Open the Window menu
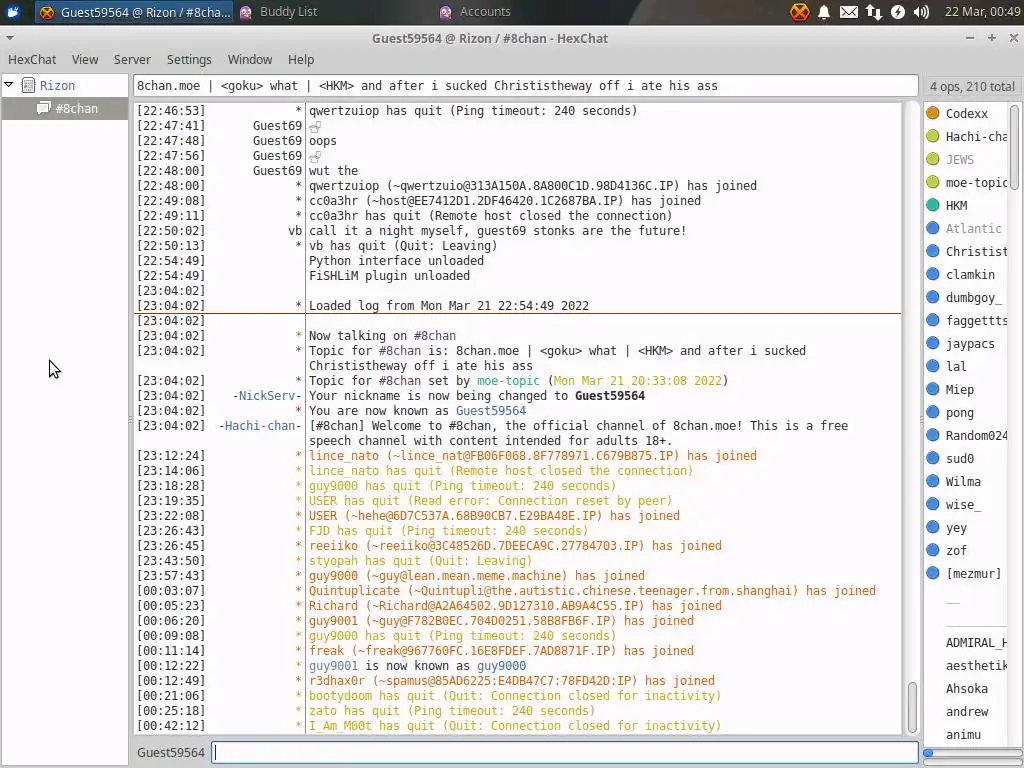The width and height of the screenshot is (1024, 768). (x=249, y=59)
